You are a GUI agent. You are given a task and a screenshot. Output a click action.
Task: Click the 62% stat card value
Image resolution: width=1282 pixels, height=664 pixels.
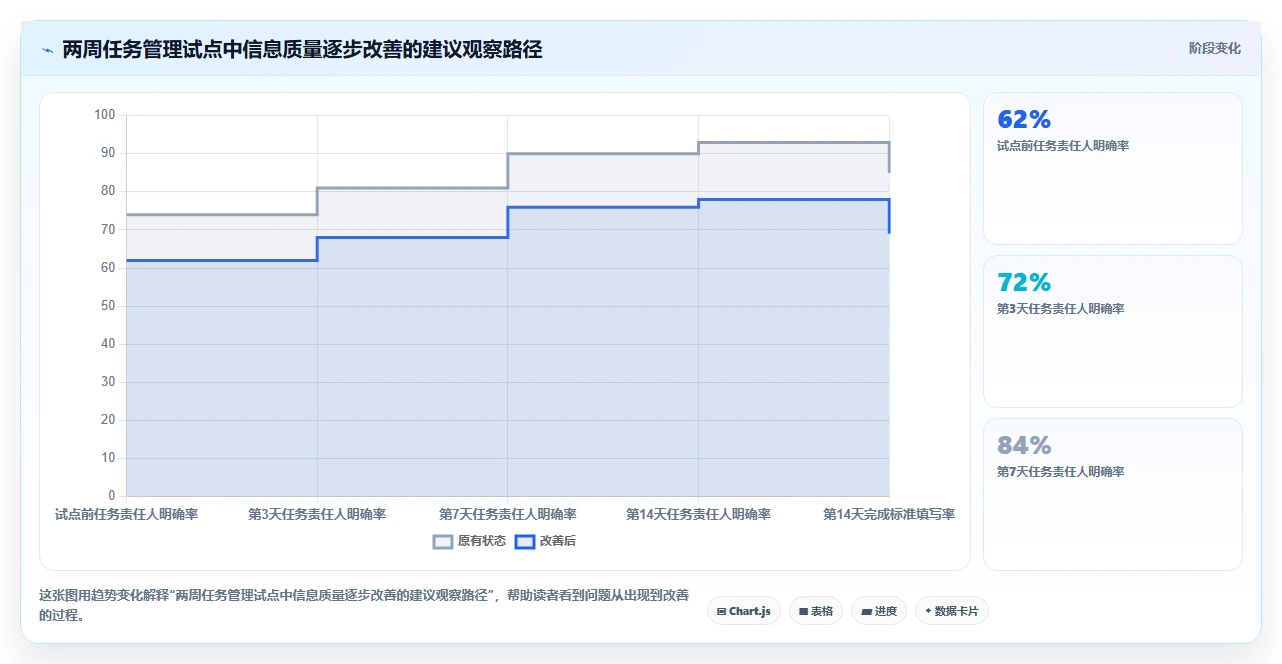tap(1024, 119)
